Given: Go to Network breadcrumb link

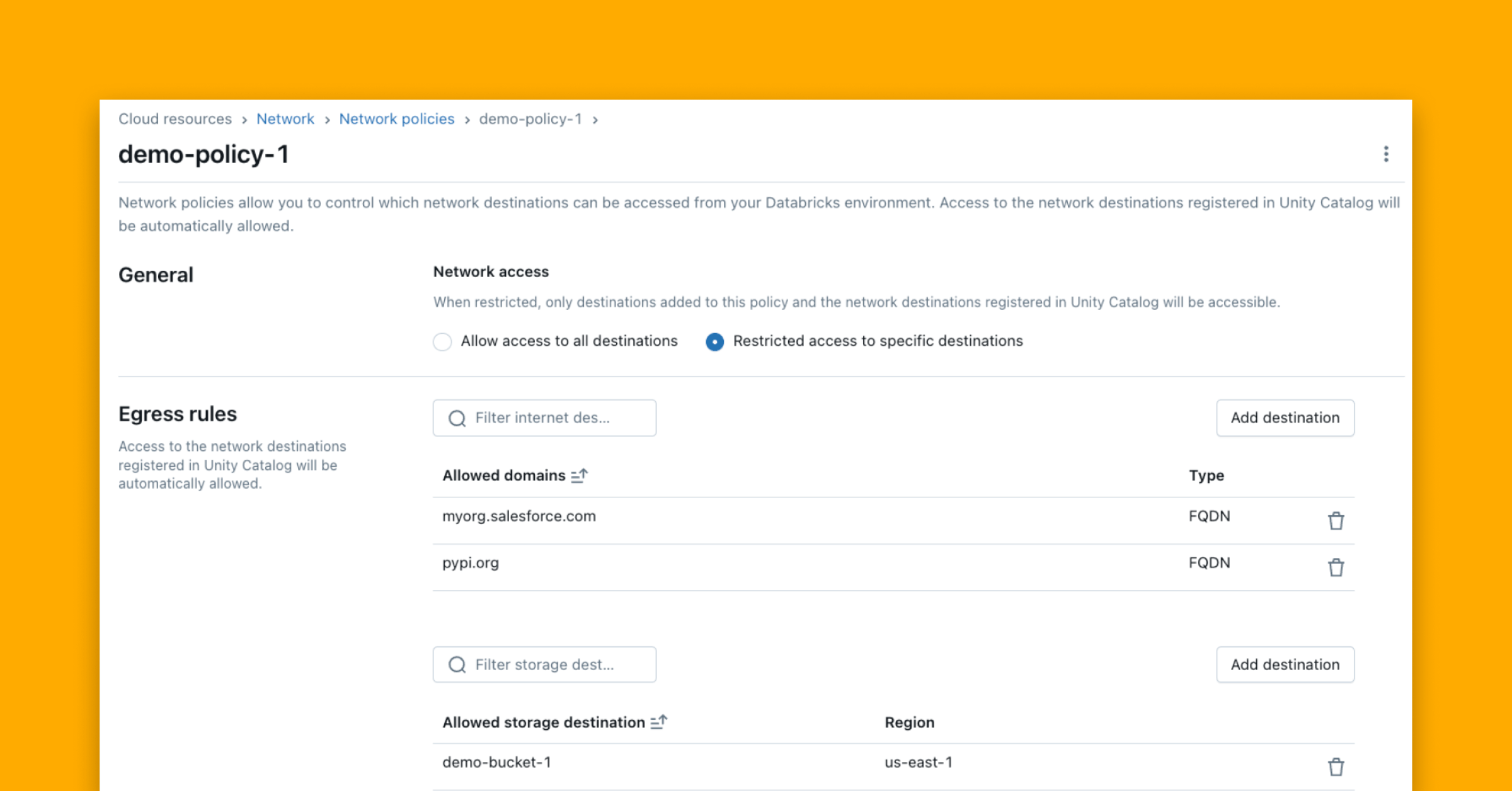Looking at the screenshot, I should pyautogui.click(x=285, y=119).
